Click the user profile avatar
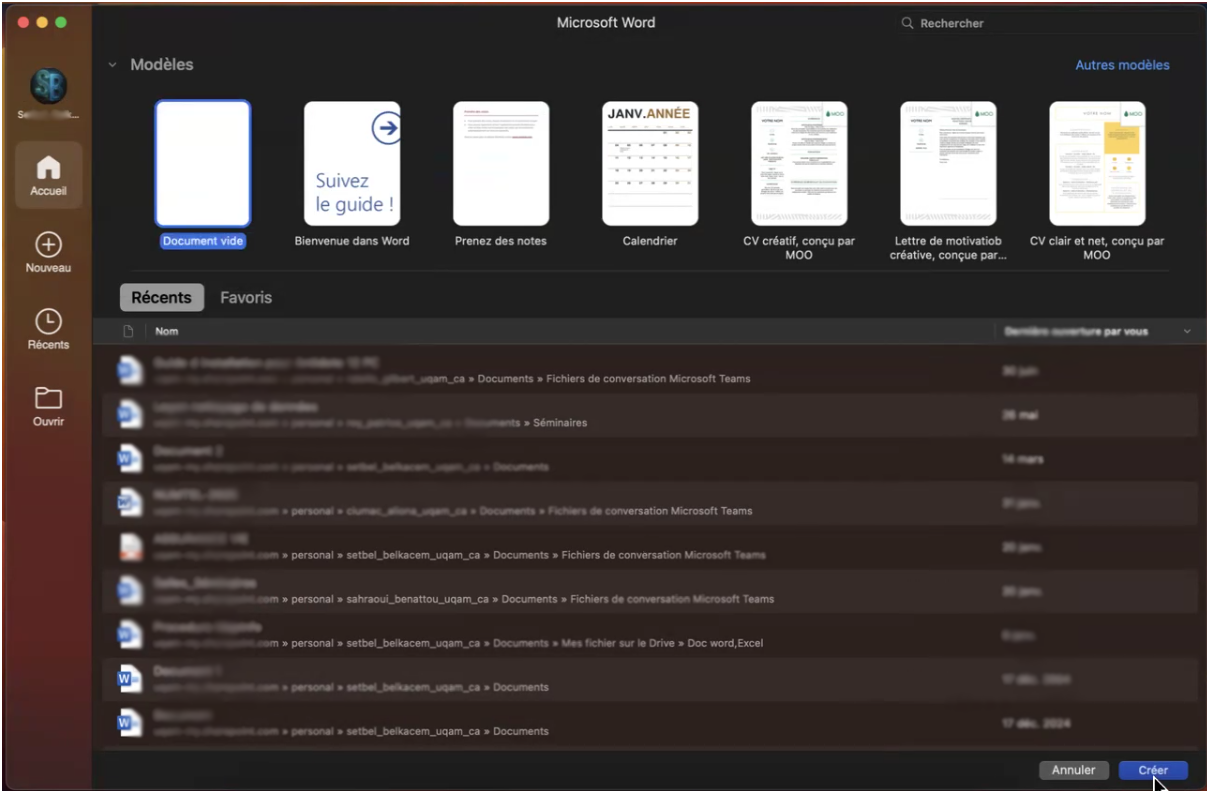The height and width of the screenshot is (793, 1209). [48, 87]
